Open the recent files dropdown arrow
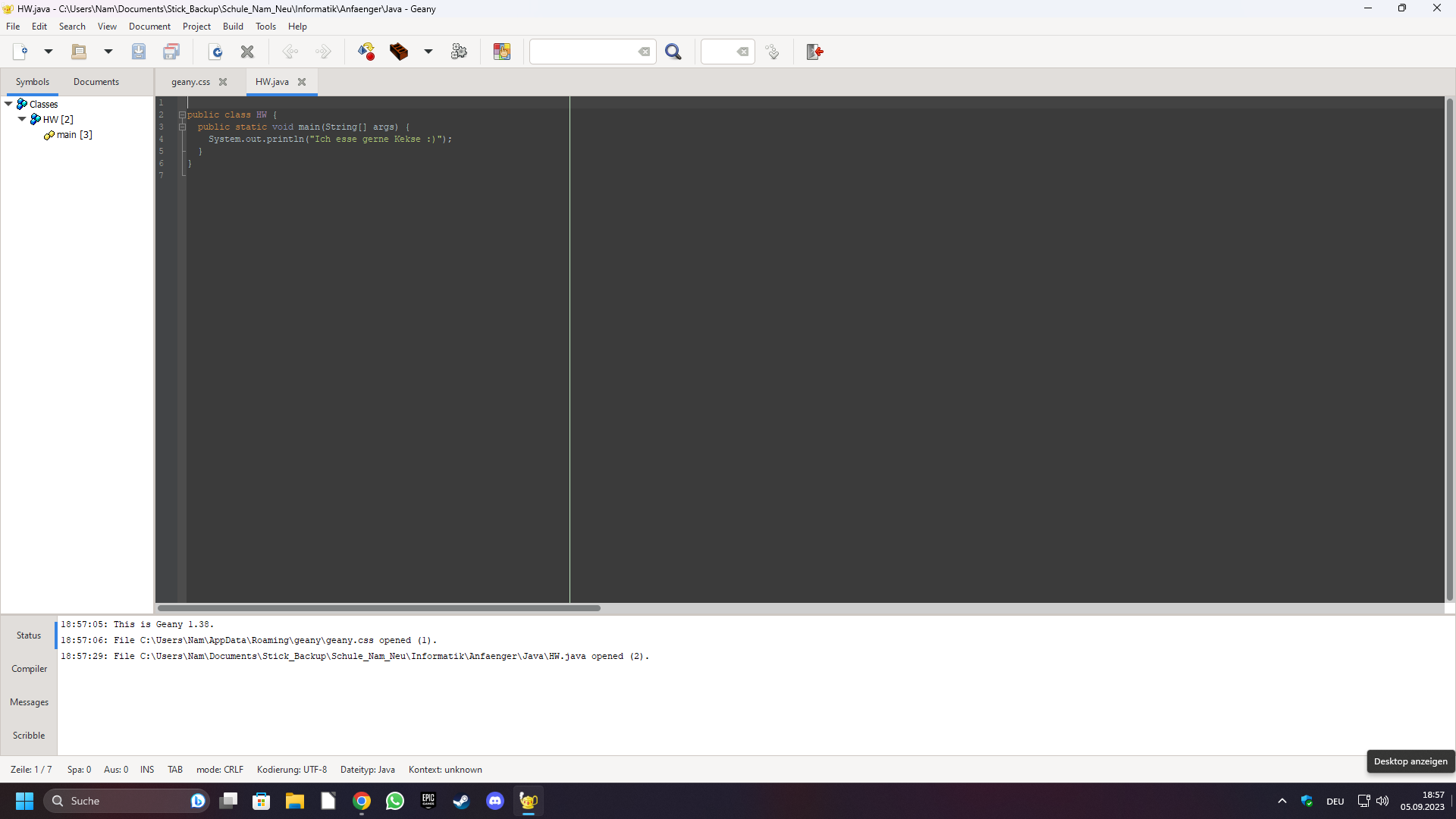 [108, 52]
